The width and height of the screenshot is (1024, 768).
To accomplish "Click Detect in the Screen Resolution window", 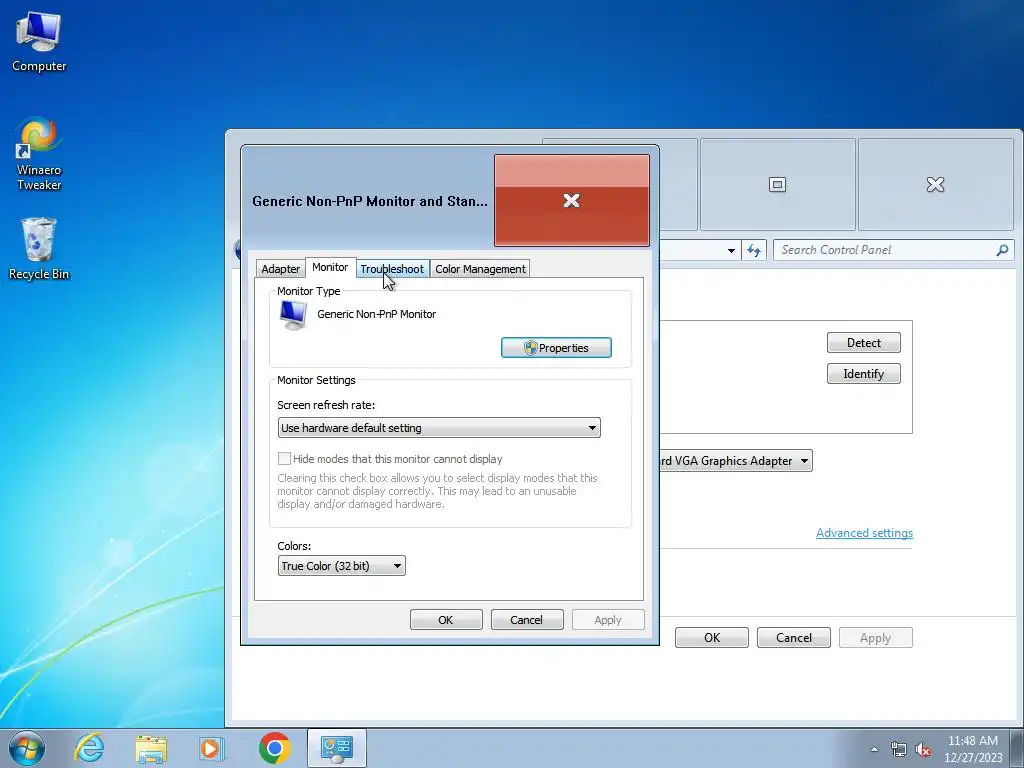I will click(863, 343).
